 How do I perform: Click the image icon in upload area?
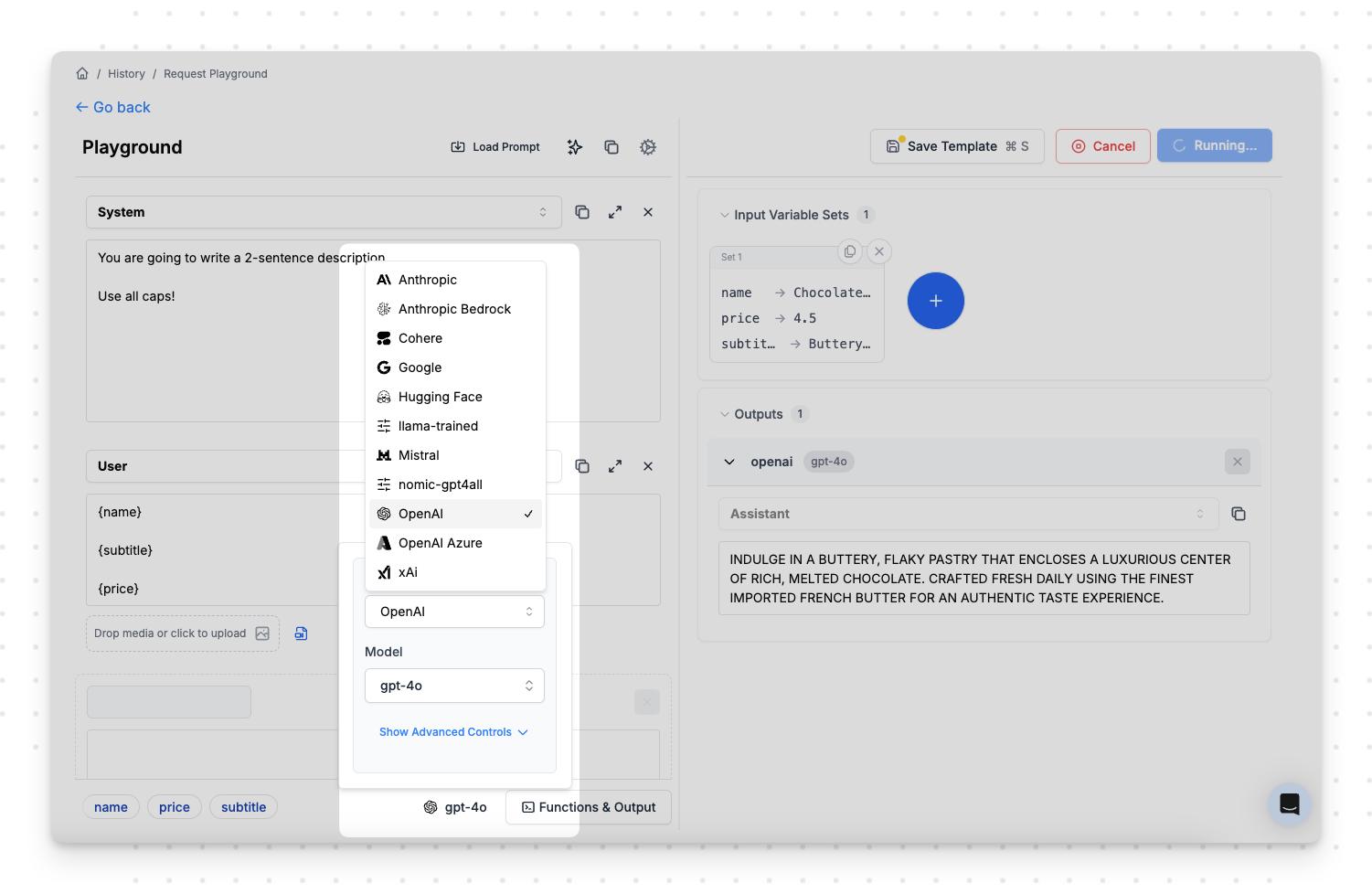point(262,633)
